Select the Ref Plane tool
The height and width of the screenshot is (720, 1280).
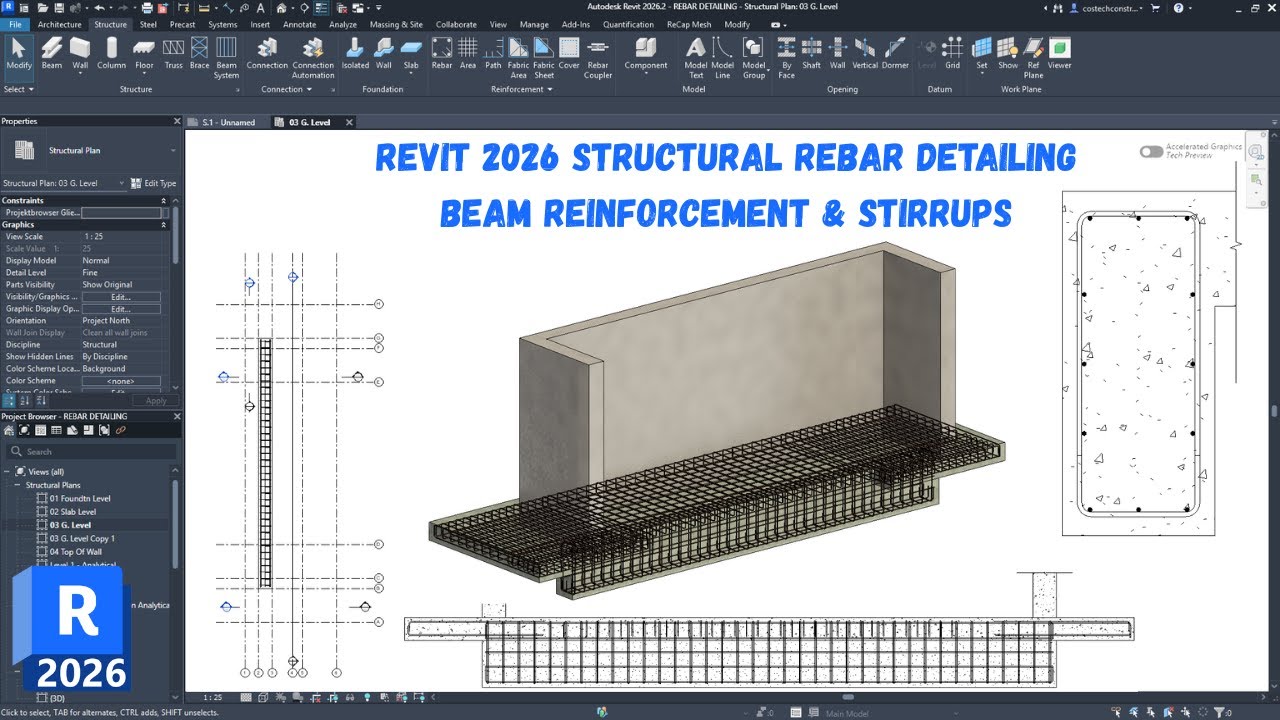tap(1034, 58)
